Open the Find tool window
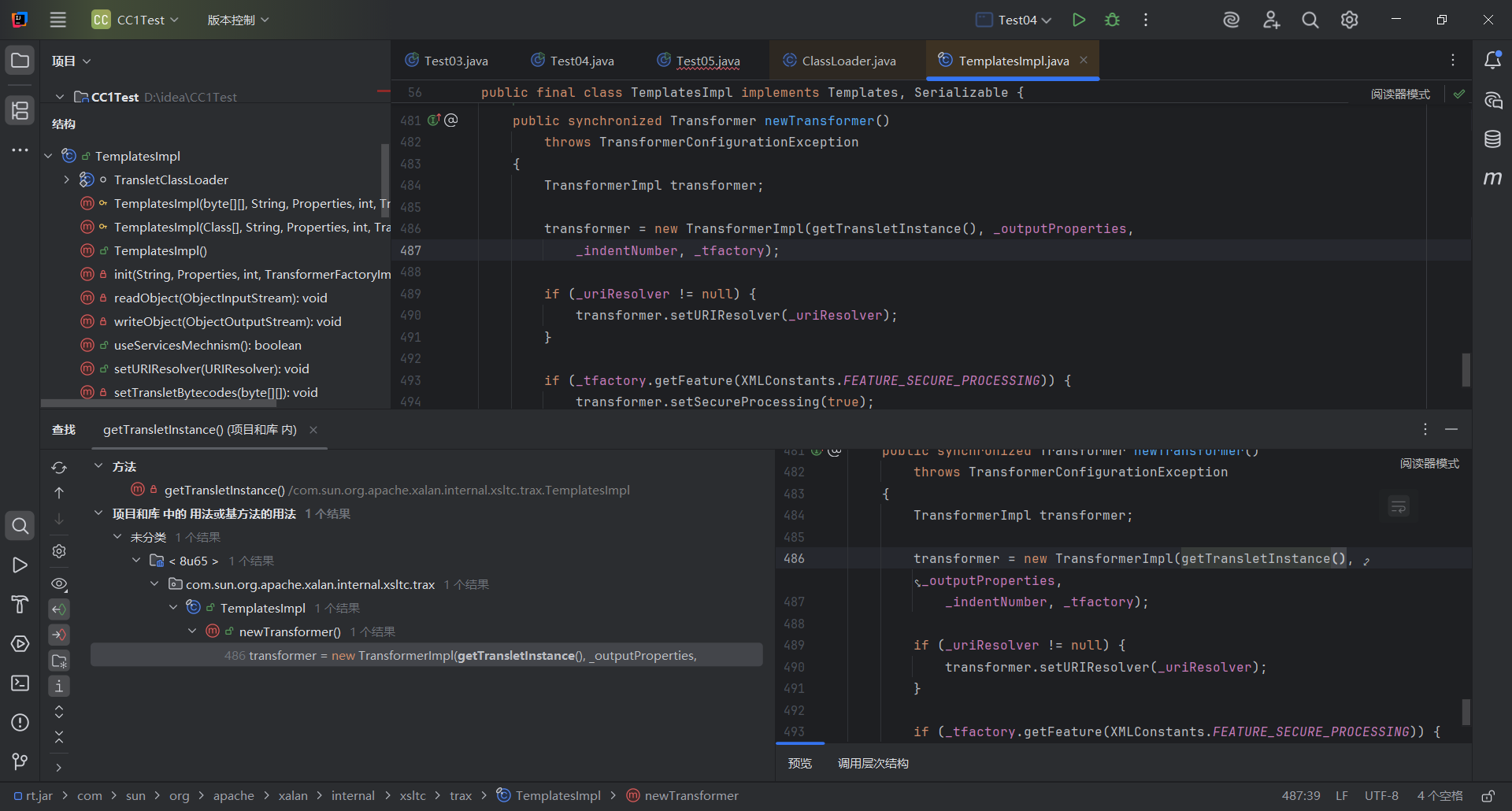 coord(20,525)
